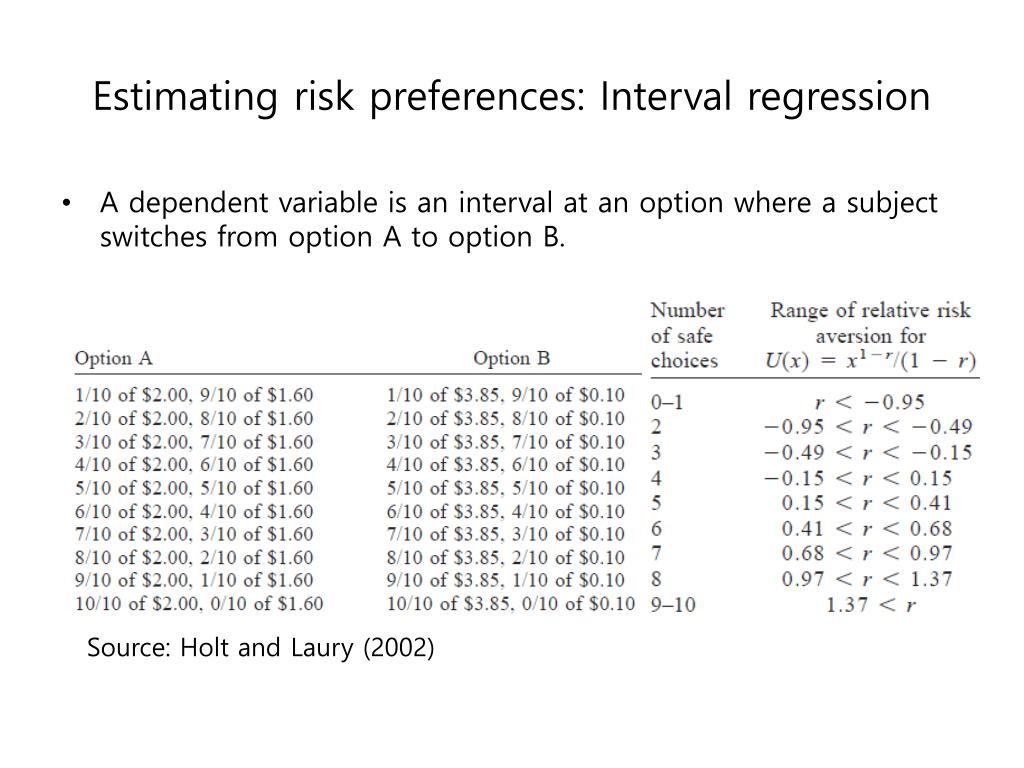
Task: Click the bullet point about dependent variable
Action: [519, 219]
